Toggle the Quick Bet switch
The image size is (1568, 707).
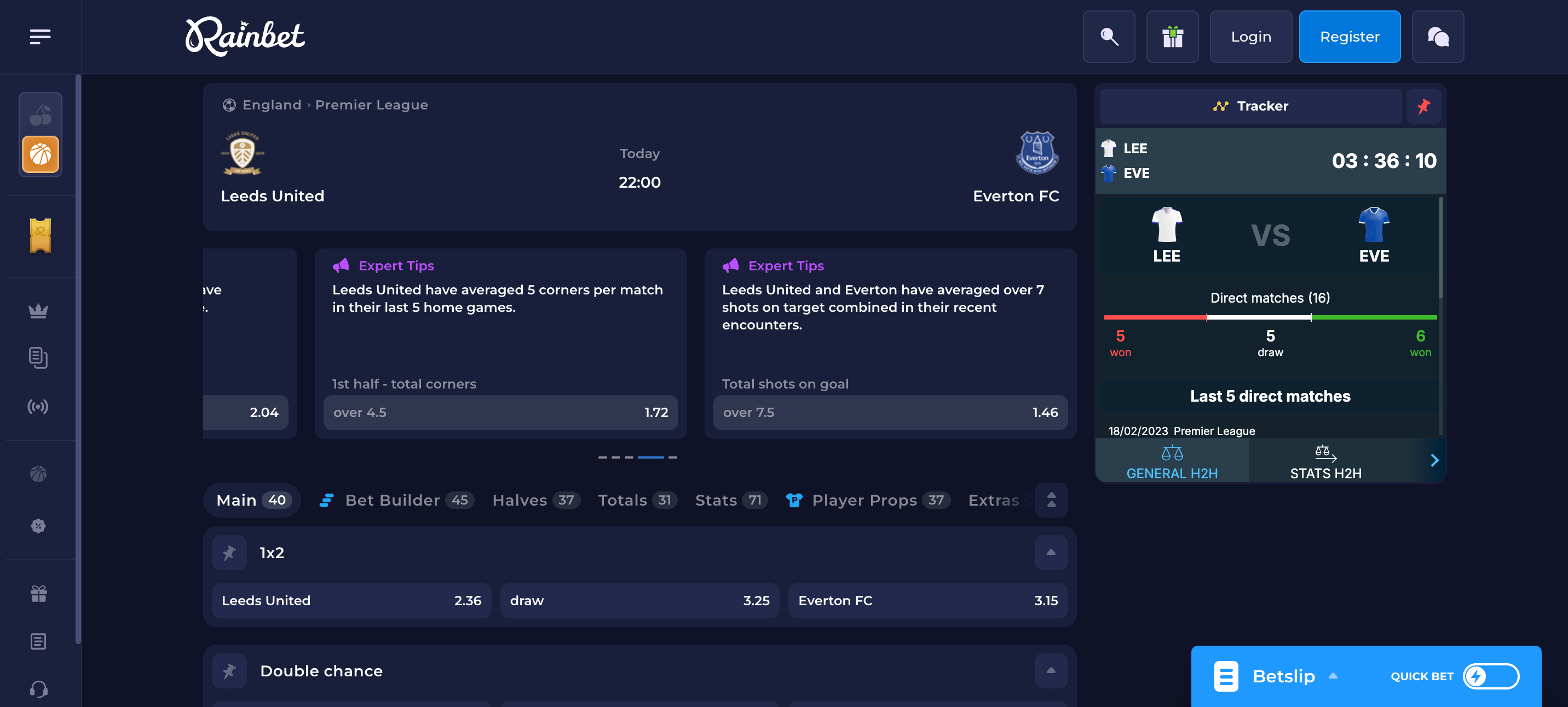tap(1491, 676)
